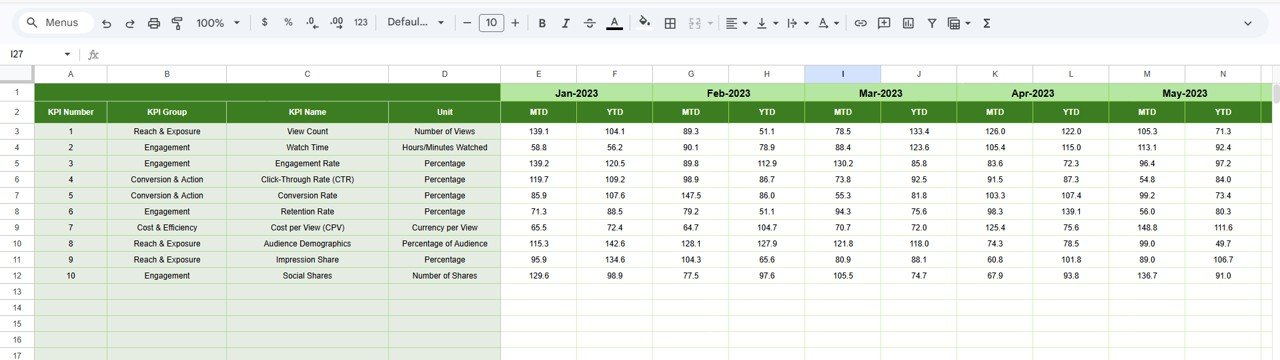The height and width of the screenshot is (360, 1280).
Task: Create a filter
Action: 932,22
